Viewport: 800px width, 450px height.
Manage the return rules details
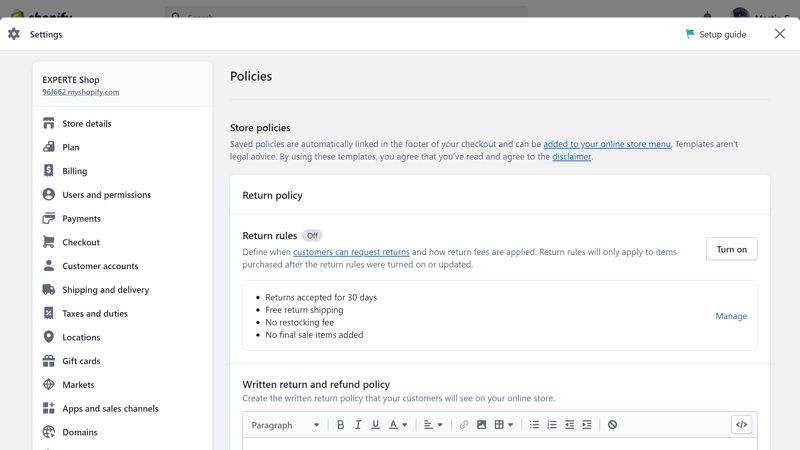click(x=731, y=316)
